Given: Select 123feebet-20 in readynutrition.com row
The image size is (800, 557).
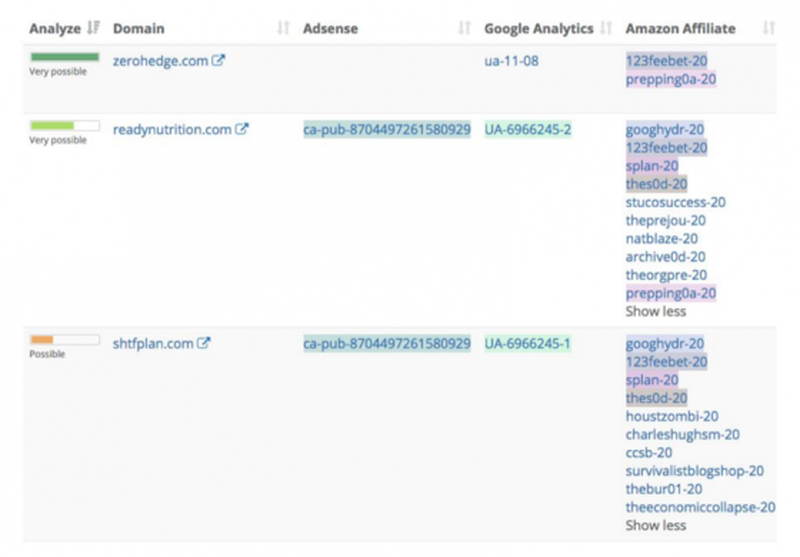Looking at the screenshot, I should pos(666,148).
